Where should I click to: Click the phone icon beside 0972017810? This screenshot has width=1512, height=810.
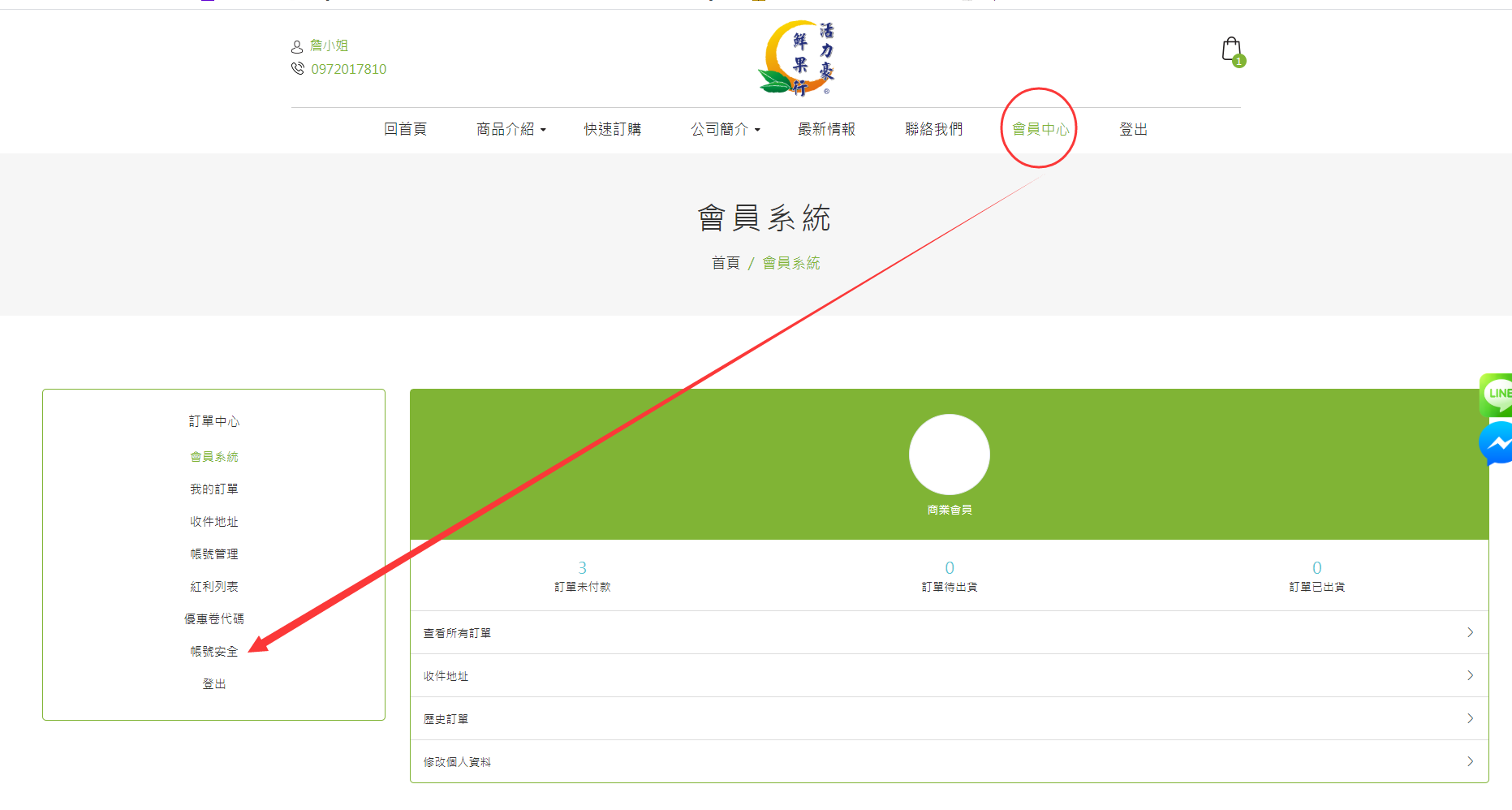[298, 69]
